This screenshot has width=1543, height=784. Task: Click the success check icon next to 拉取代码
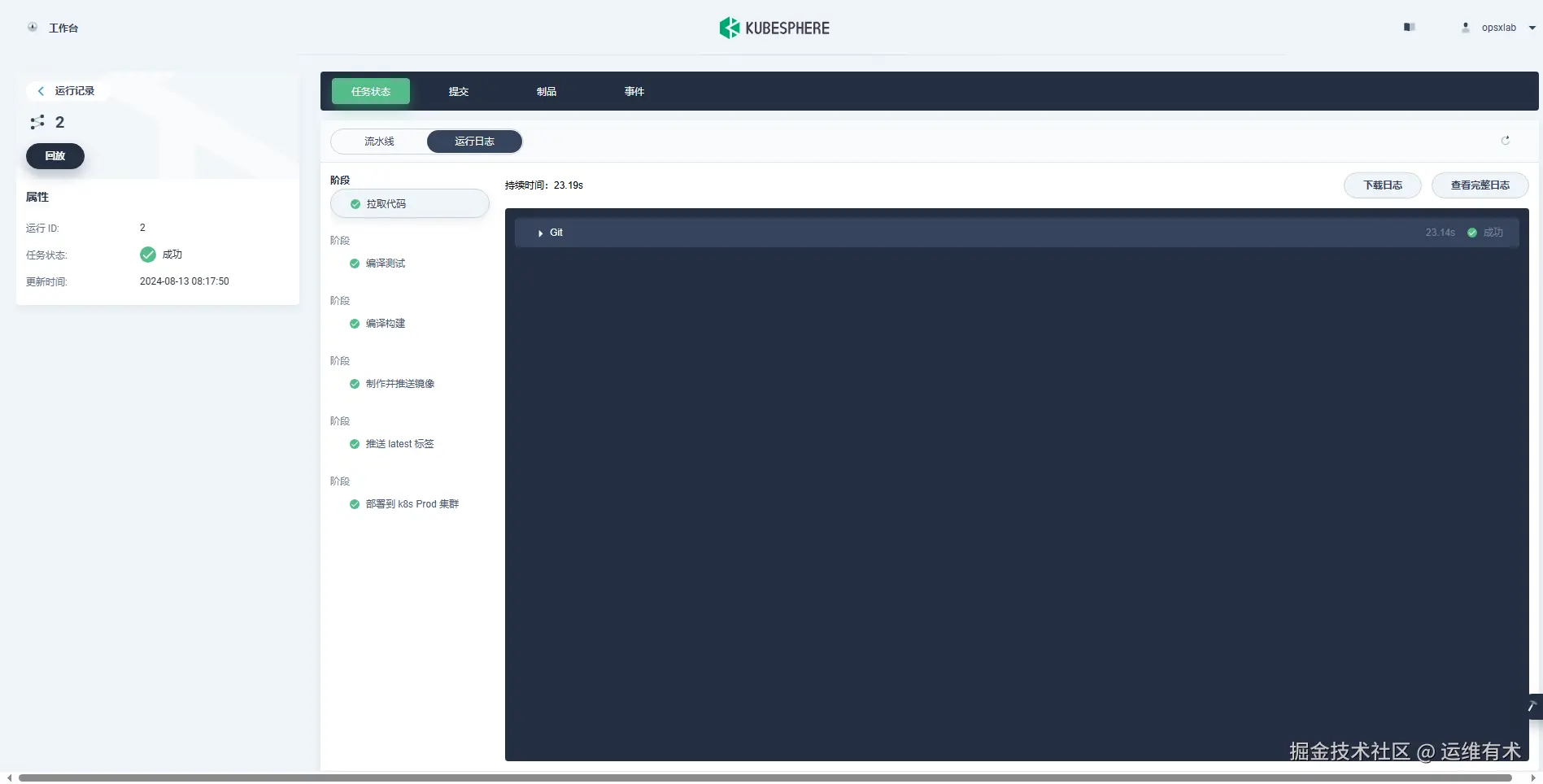tap(354, 204)
